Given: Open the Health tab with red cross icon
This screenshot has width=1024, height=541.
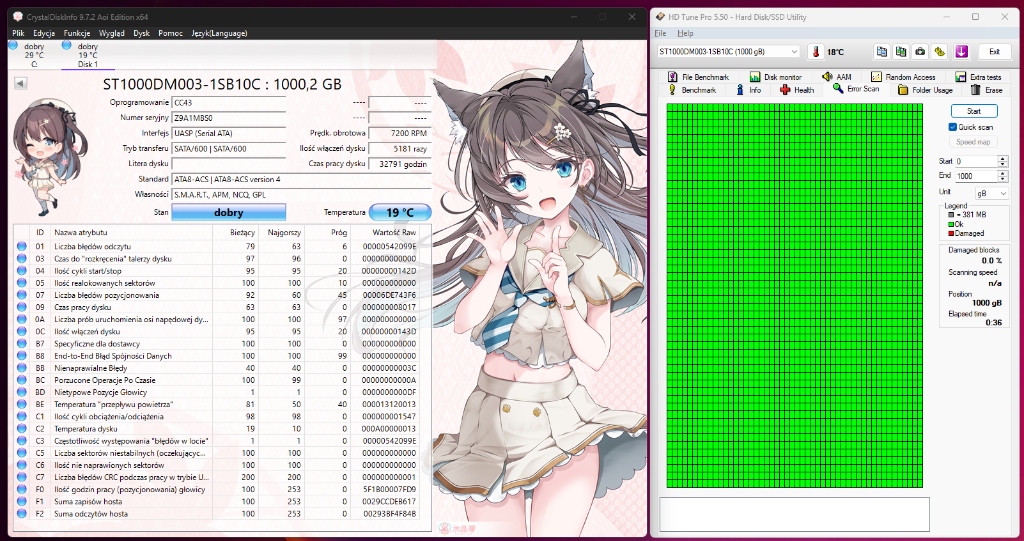Looking at the screenshot, I should tap(797, 90).
